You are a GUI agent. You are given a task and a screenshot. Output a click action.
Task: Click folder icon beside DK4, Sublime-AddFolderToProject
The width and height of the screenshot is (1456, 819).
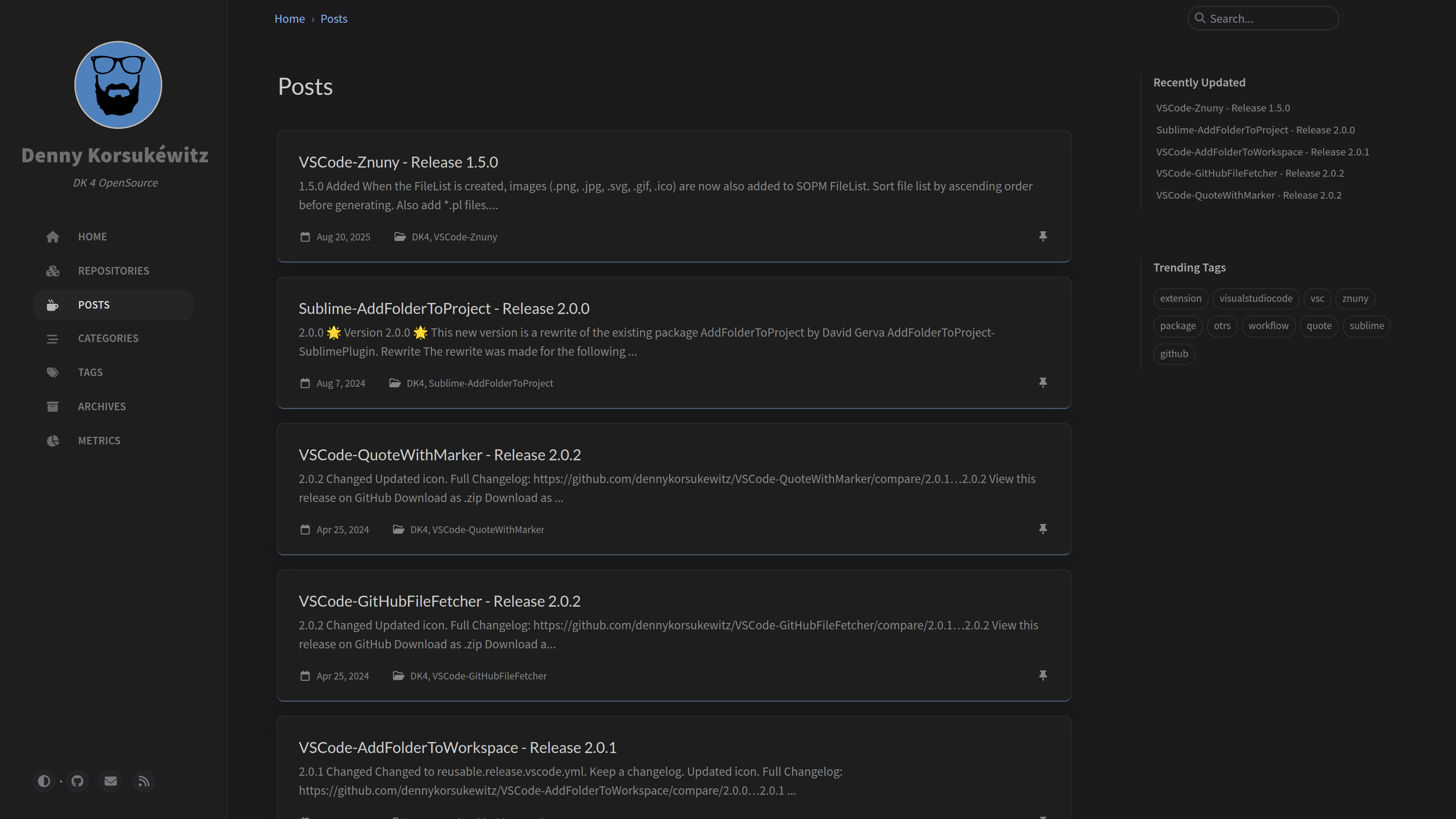[x=394, y=383]
